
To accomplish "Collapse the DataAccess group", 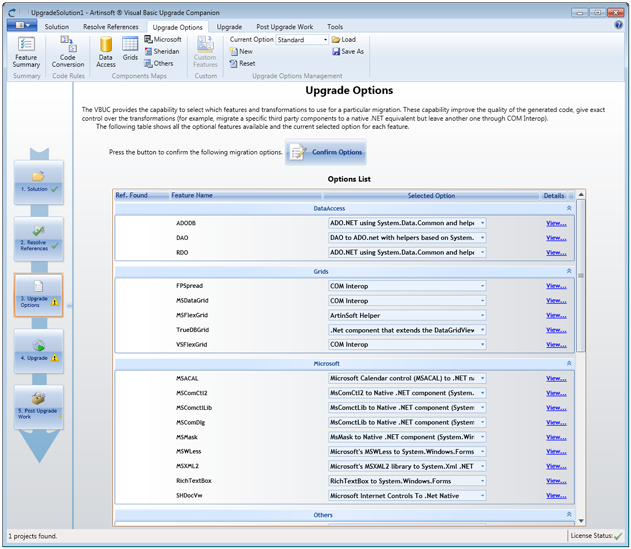I will (x=569, y=208).
